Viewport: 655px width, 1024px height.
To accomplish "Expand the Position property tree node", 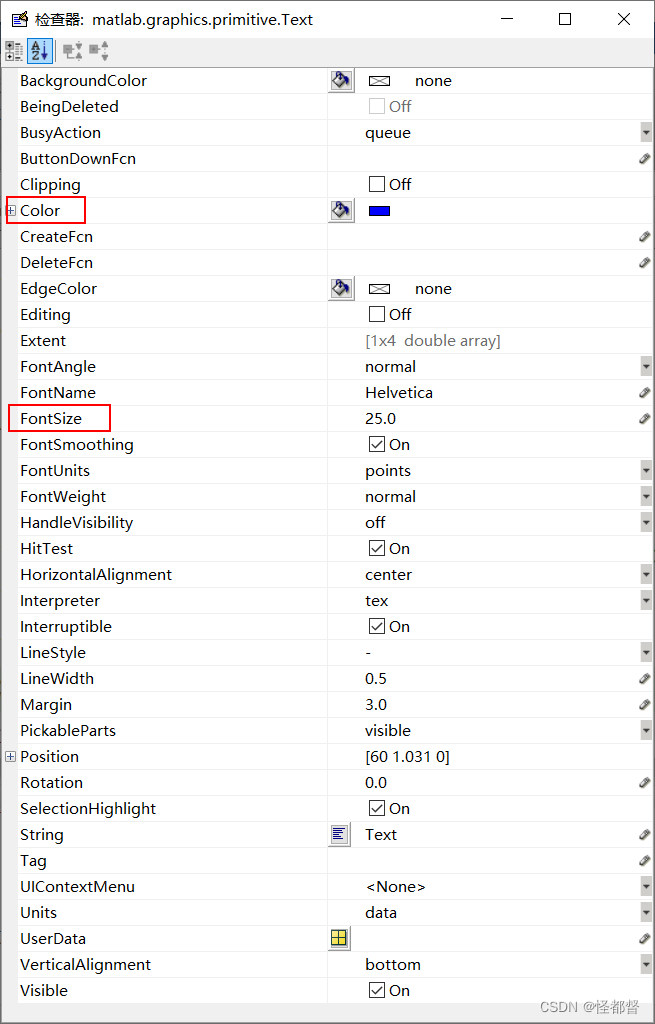I will point(10,756).
